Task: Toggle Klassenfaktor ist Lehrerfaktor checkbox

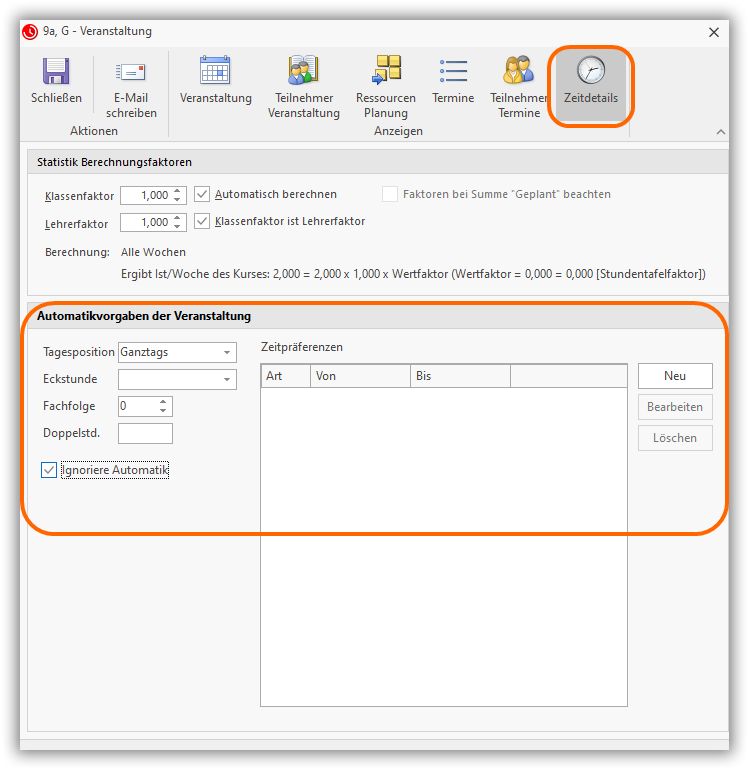Action: [202, 221]
